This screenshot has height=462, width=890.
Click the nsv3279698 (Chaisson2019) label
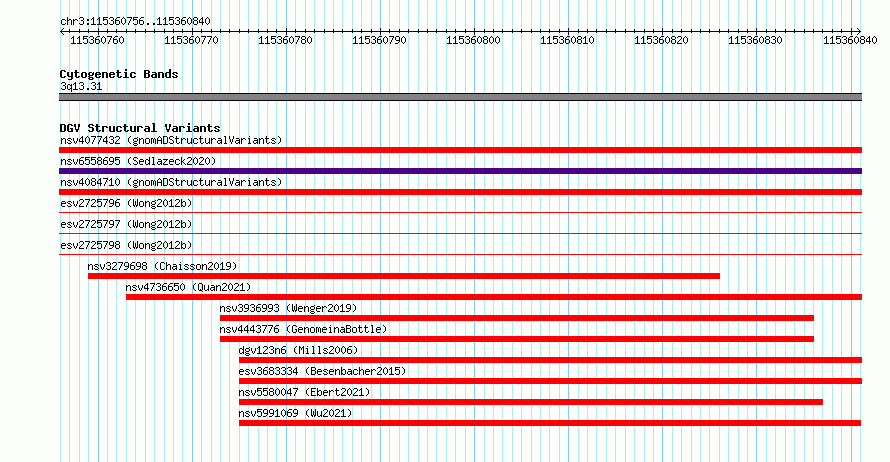click(x=162, y=266)
